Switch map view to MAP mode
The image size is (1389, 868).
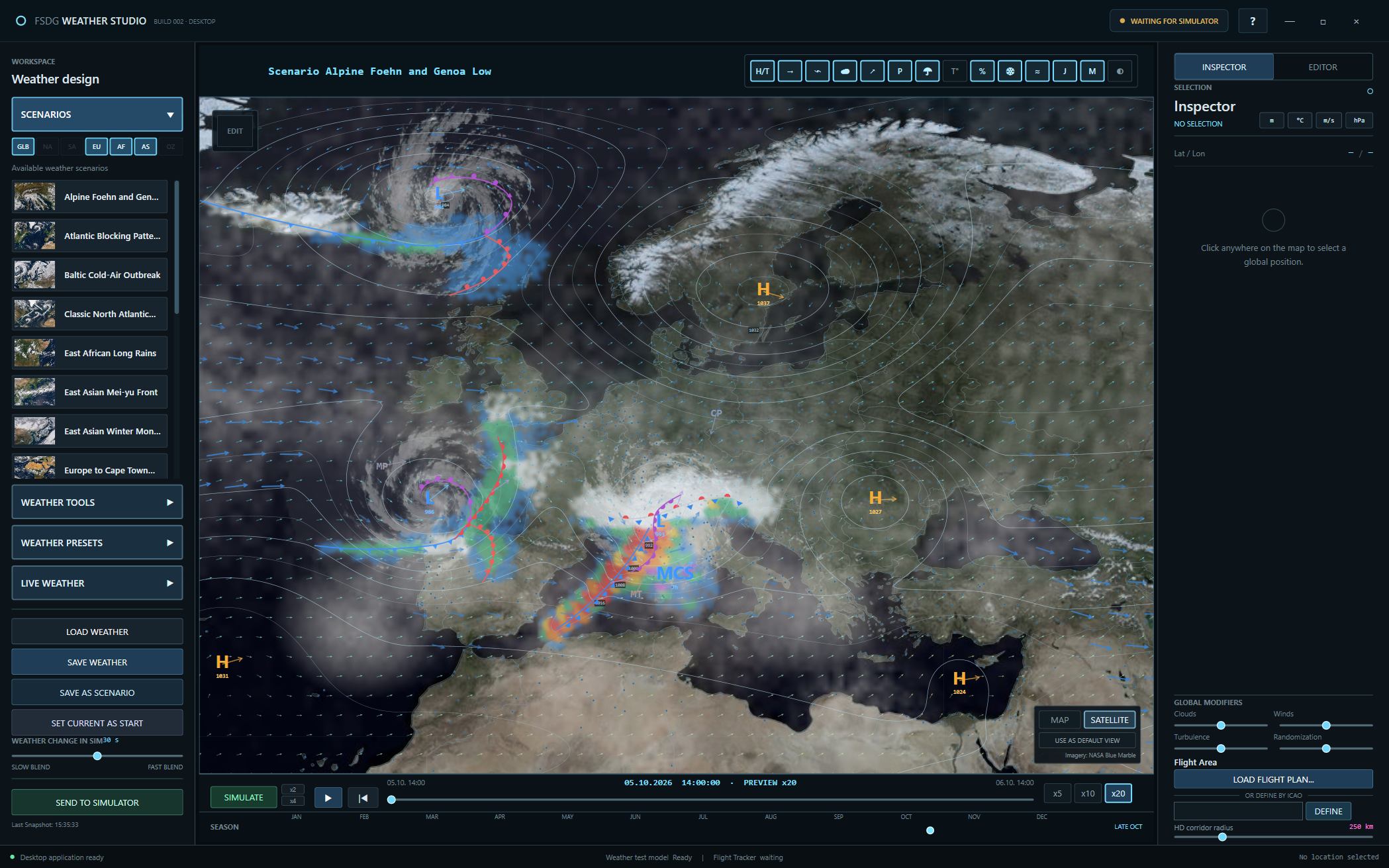point(1059,720)
